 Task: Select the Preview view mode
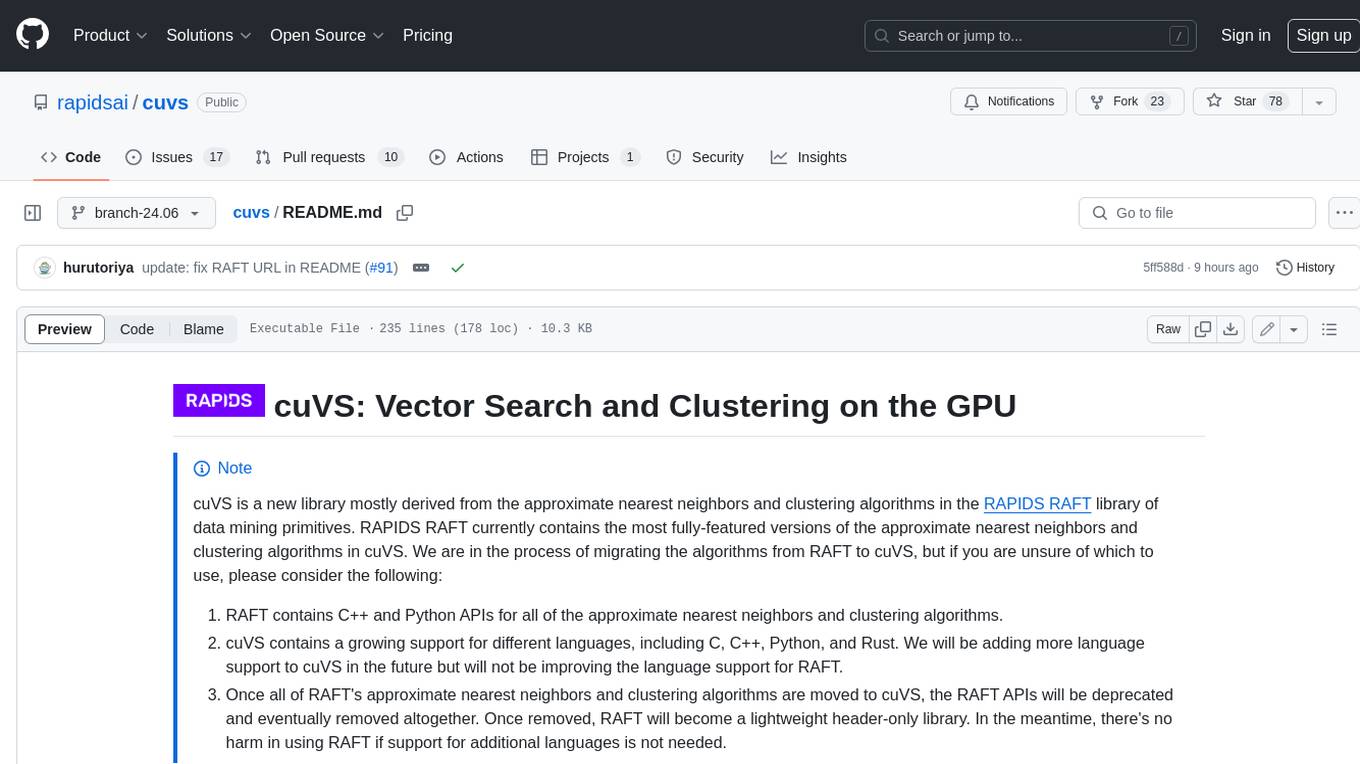click(x=65, y=329)
